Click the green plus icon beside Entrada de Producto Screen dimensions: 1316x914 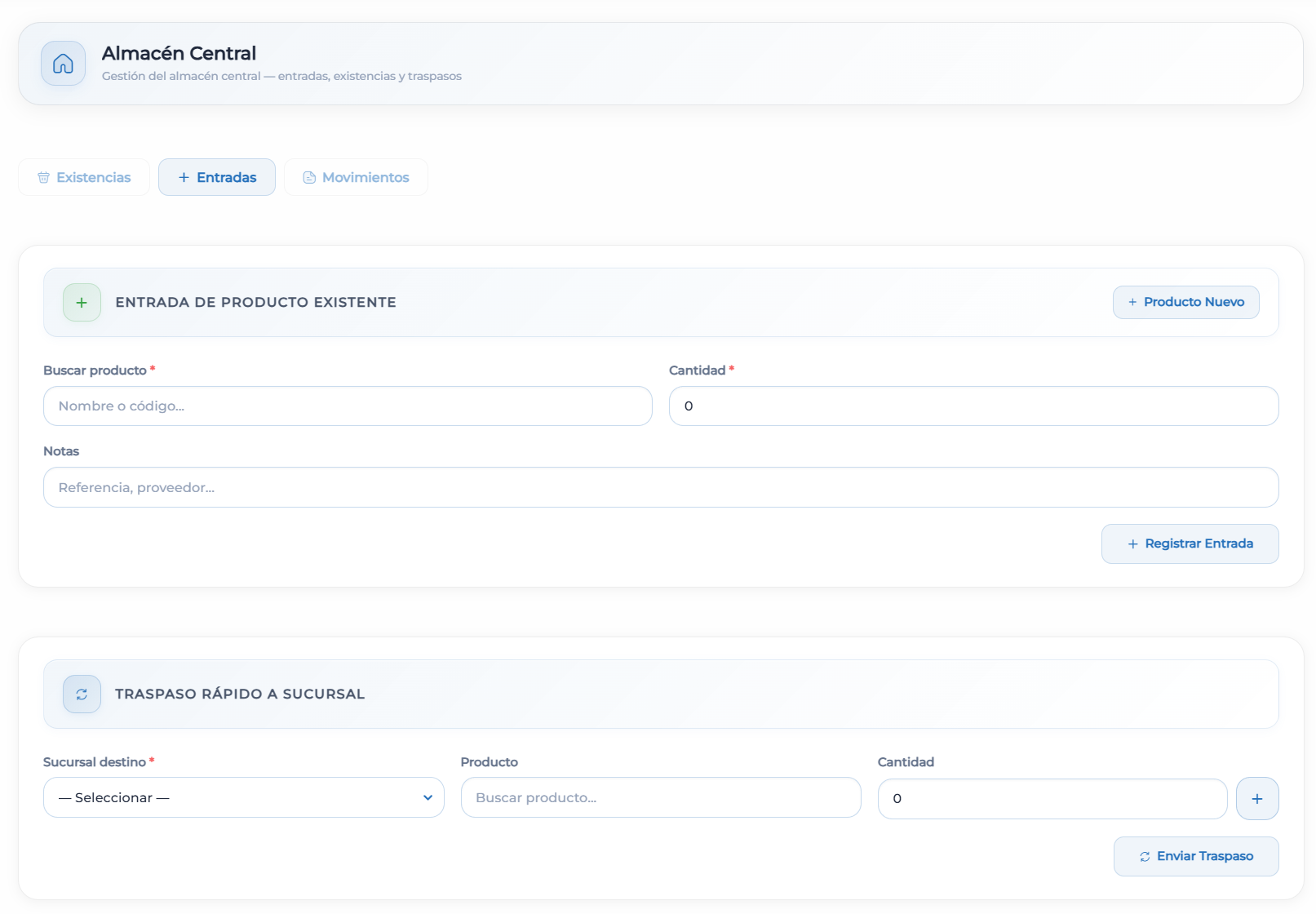coord(82,303)
